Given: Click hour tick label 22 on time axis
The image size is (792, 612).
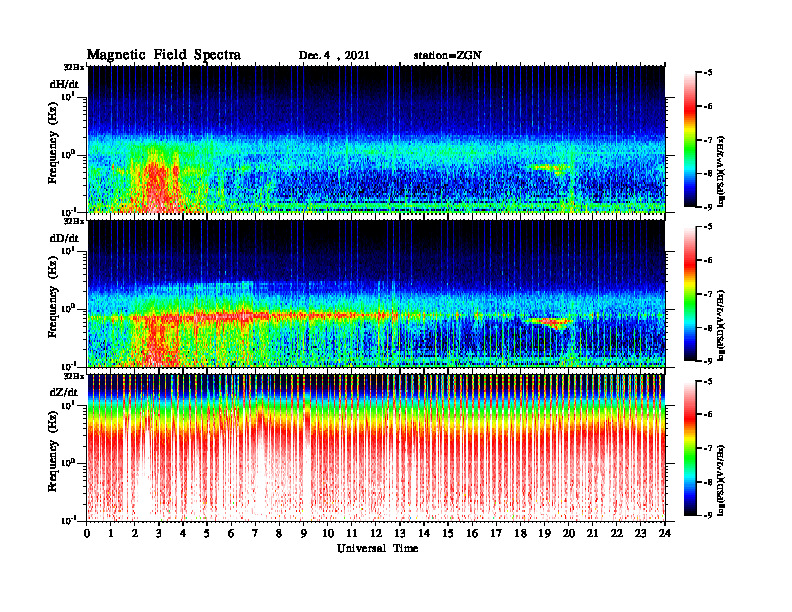Looking at the screenshot, I should click(617, 533).
